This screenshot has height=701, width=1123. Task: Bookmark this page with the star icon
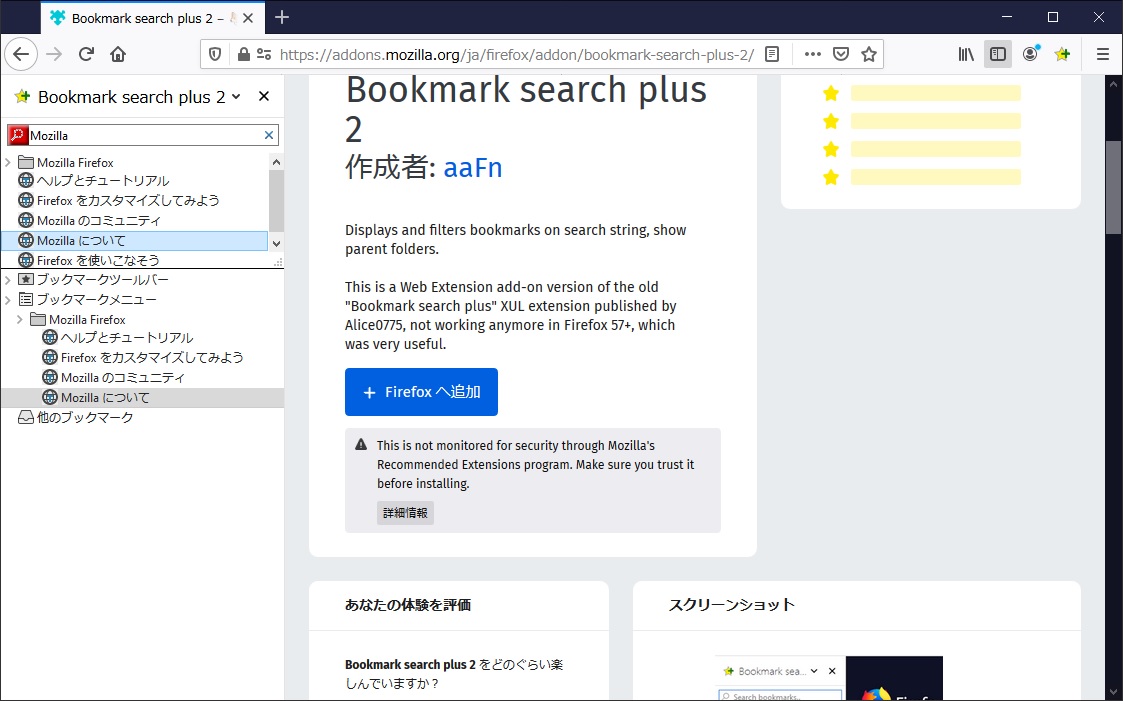click(x=869, y=54)
